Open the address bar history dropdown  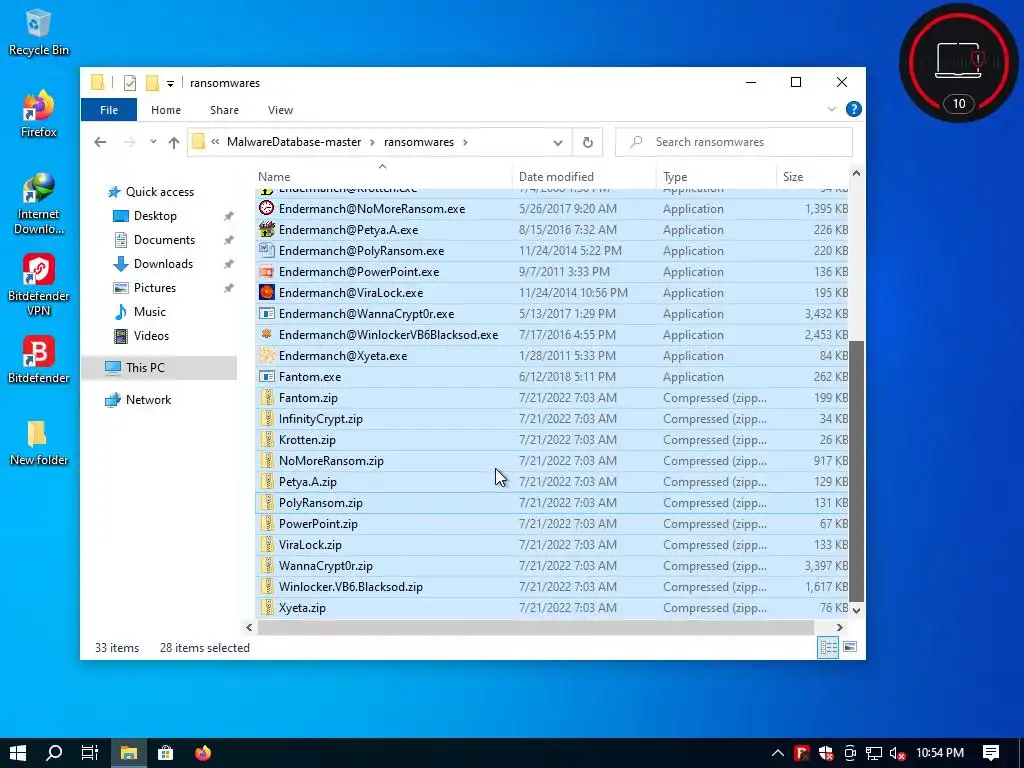pos(558,142)
